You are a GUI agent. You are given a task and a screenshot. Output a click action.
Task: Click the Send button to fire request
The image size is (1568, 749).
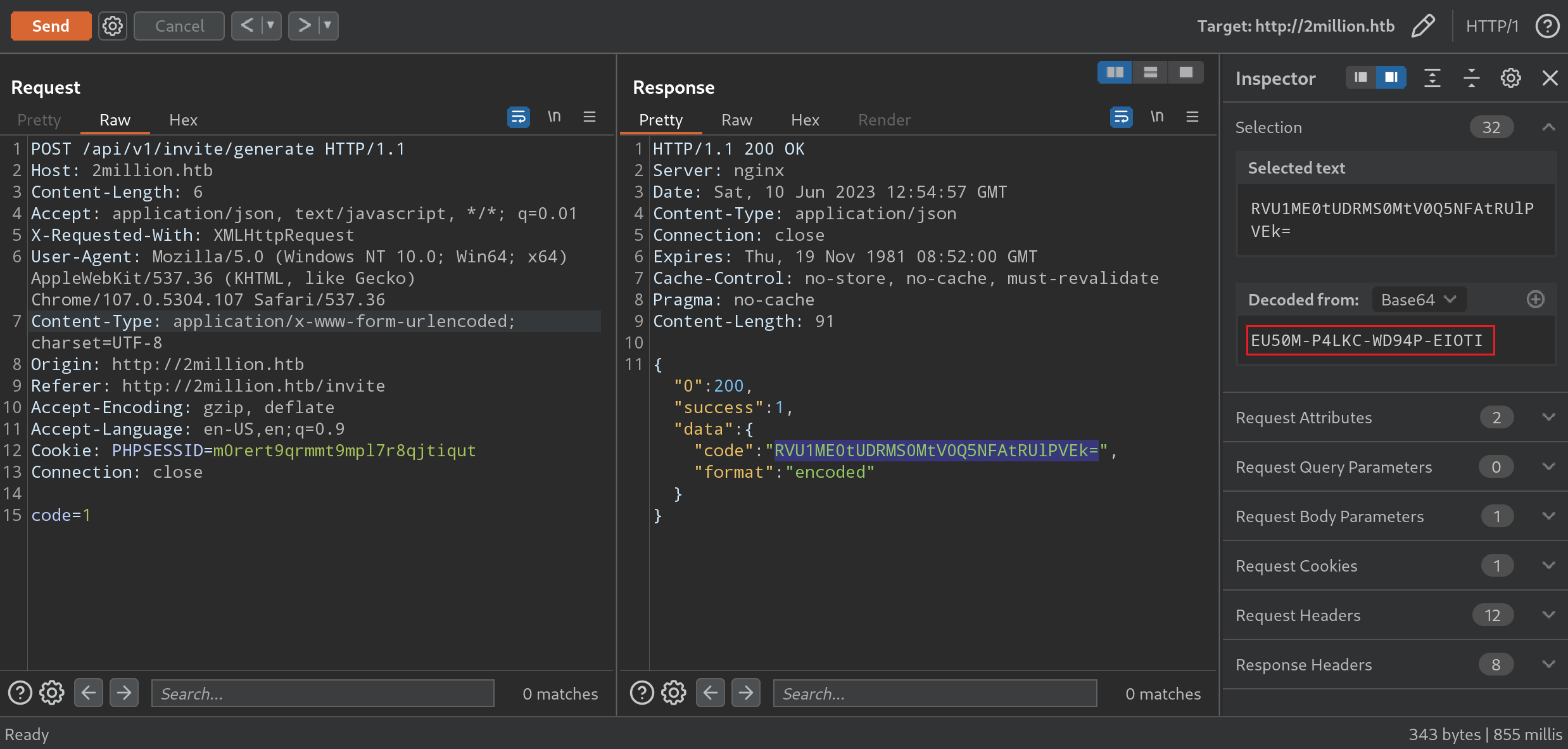[50, 26]
